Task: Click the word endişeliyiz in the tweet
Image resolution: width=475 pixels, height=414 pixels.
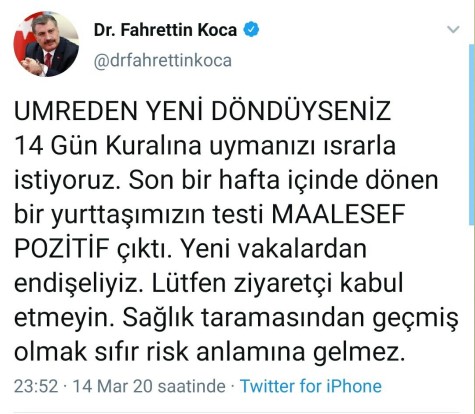Action: pyautogui.click(x=79, y=283)
